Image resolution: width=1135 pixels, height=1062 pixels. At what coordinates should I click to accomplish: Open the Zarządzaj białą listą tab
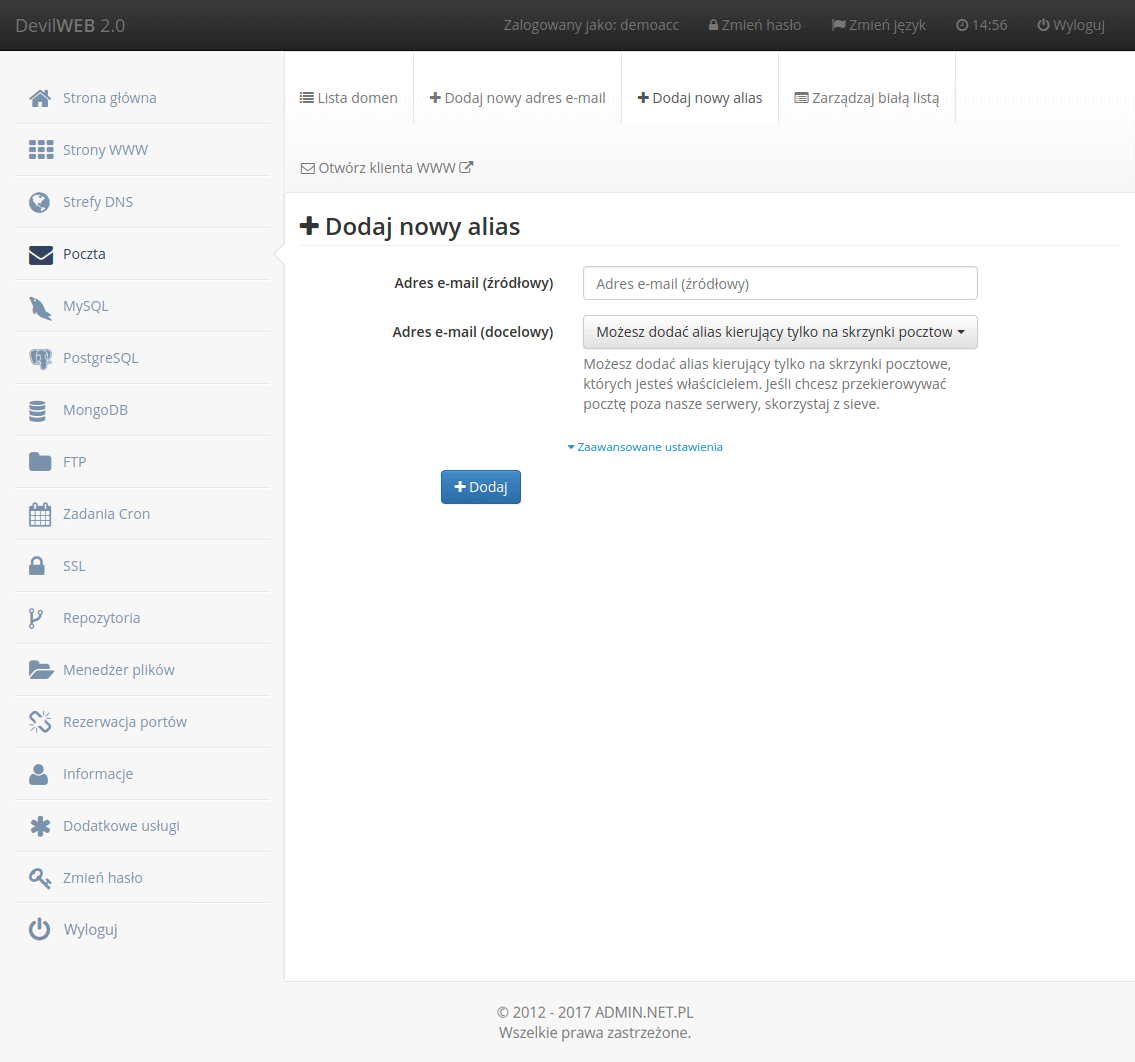pyautogui.click(x=866, y=98)
